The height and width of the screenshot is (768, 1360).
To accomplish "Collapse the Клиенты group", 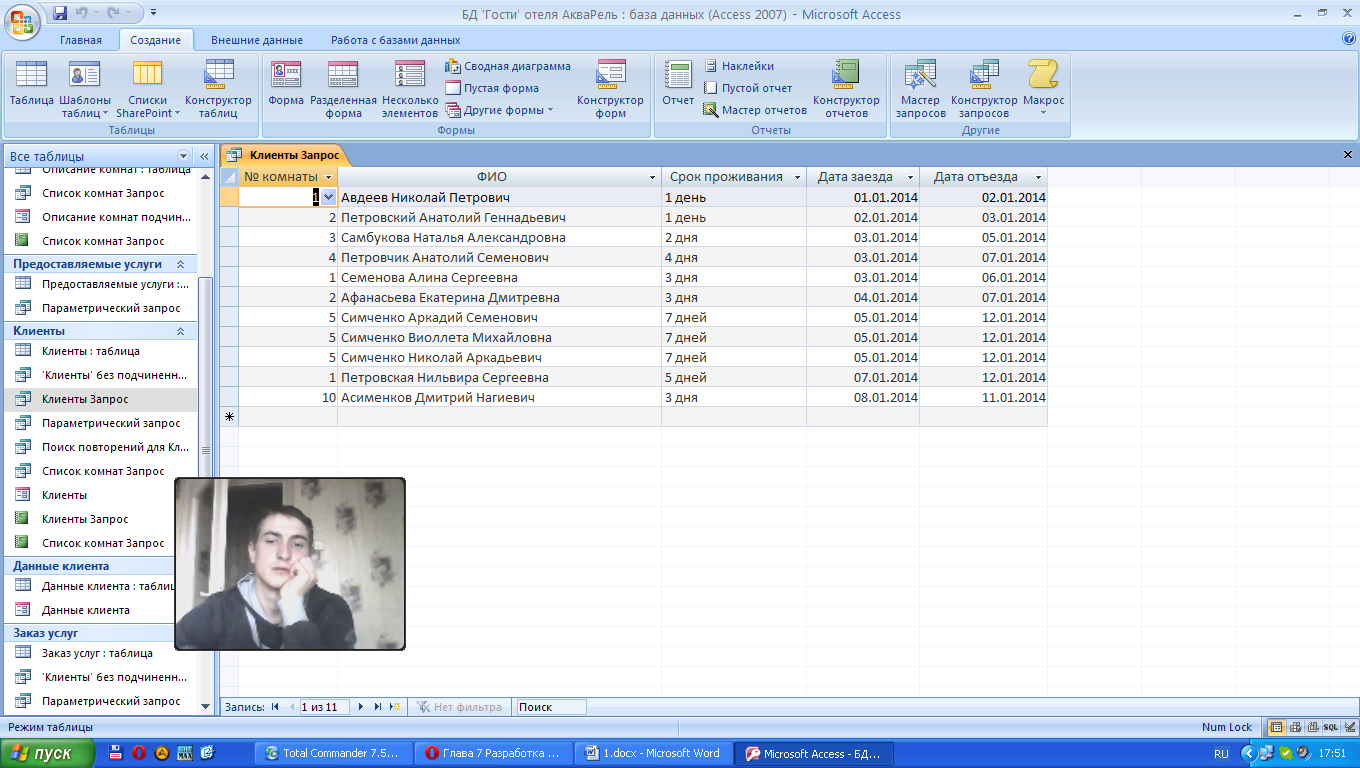I will [x=180, y=330].
